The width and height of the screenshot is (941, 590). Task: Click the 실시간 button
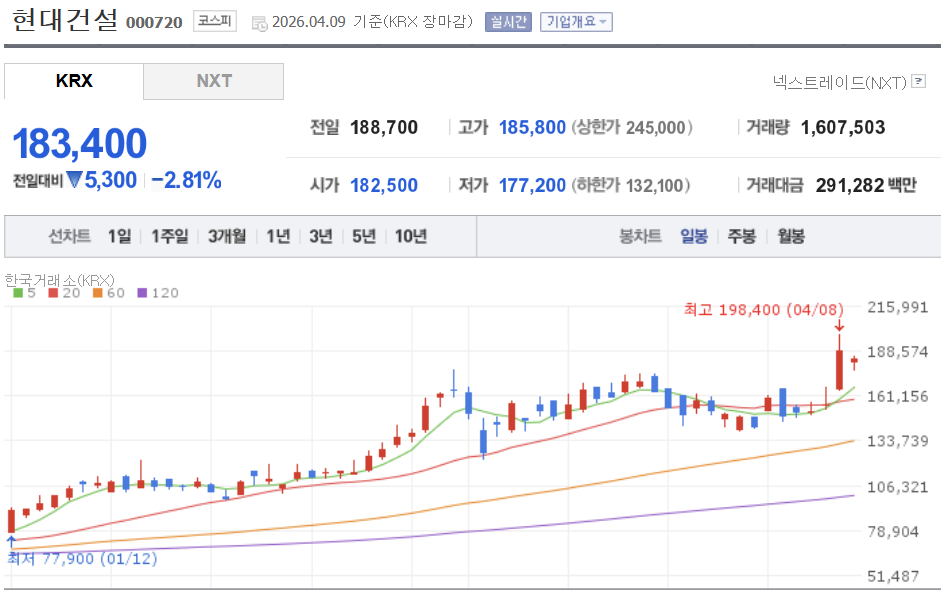508,22
